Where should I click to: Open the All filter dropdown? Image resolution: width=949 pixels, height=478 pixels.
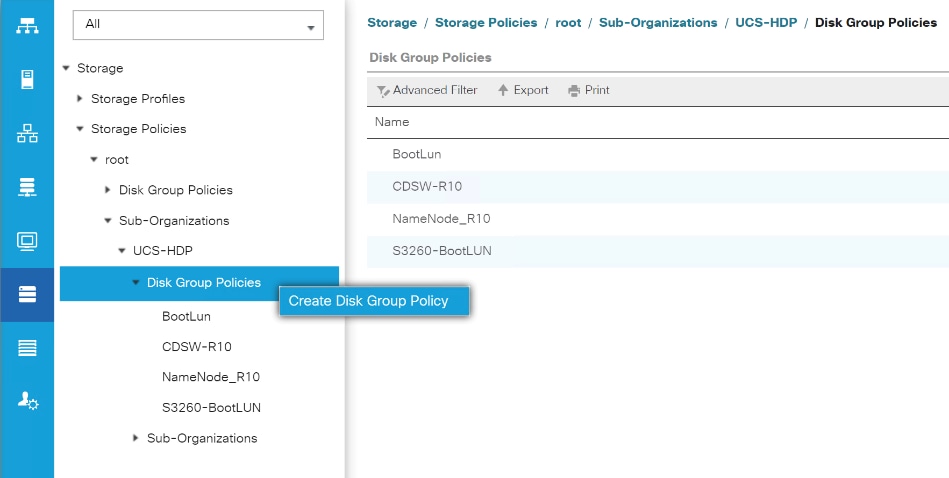(198, 25)
